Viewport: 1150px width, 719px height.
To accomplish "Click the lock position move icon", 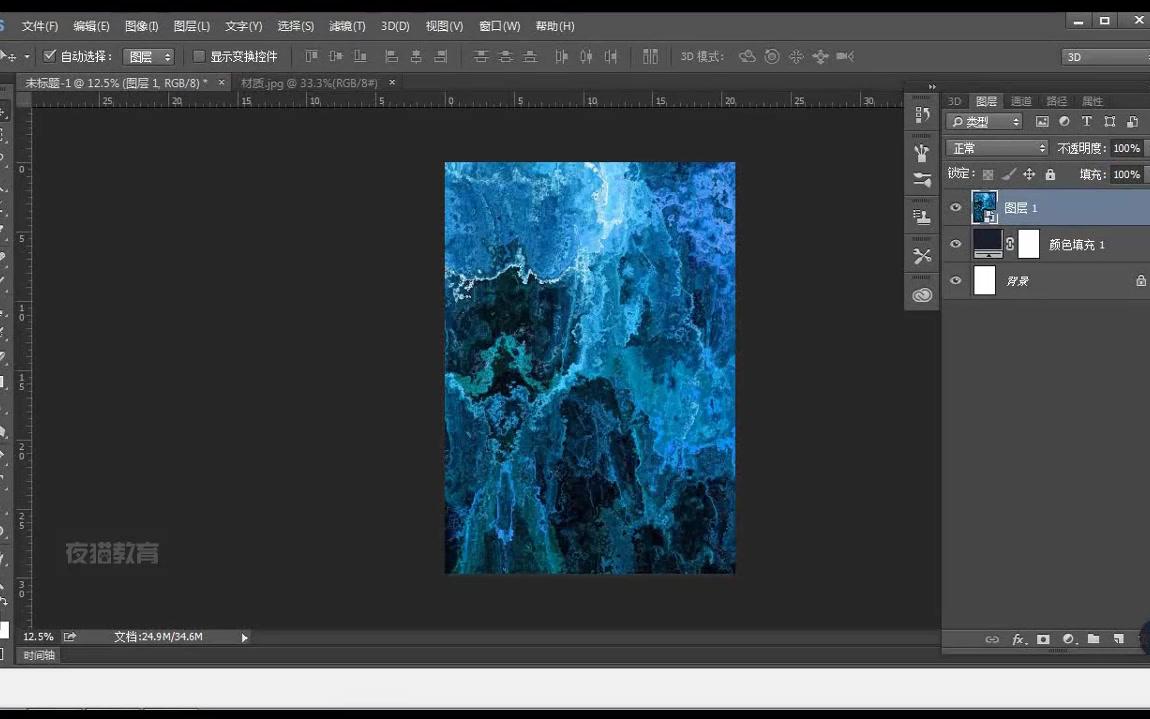I will [x=1029, y=174].
